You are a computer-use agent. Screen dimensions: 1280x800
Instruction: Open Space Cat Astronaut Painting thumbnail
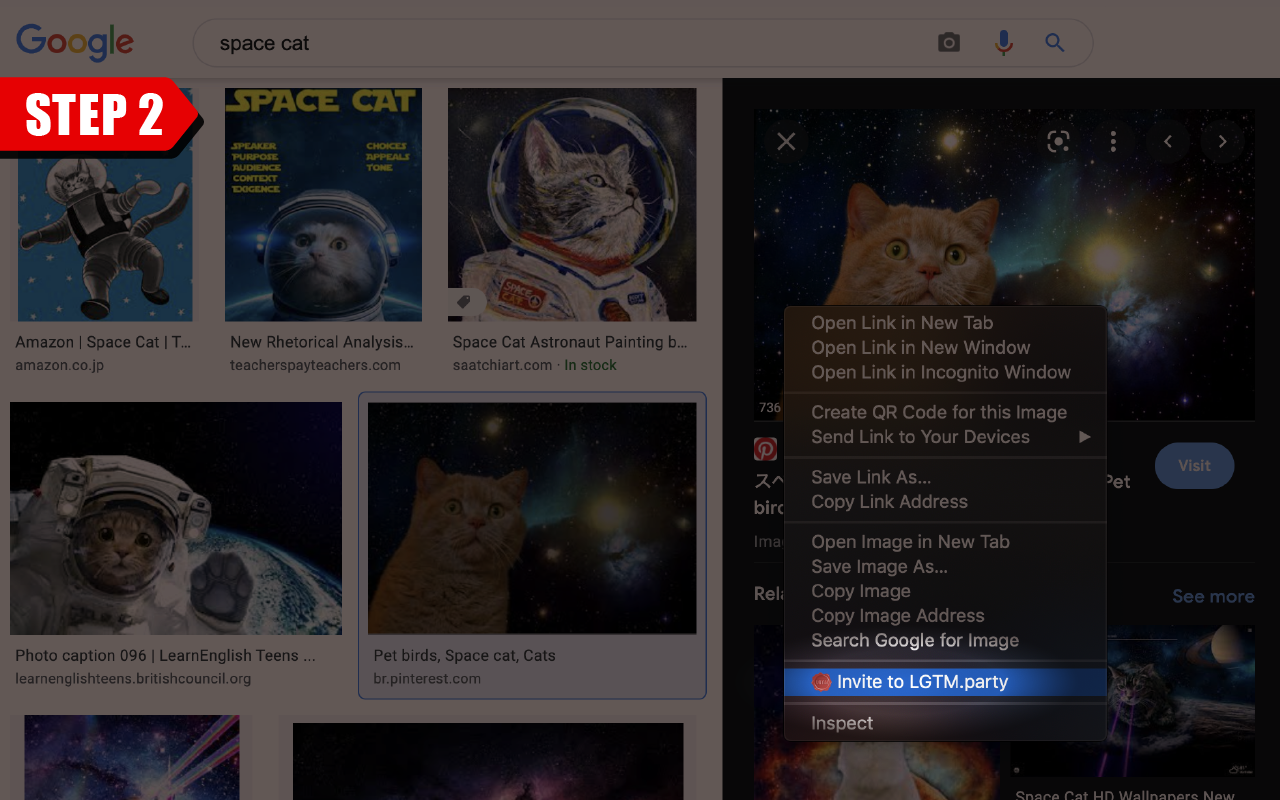tap(572, 205)
